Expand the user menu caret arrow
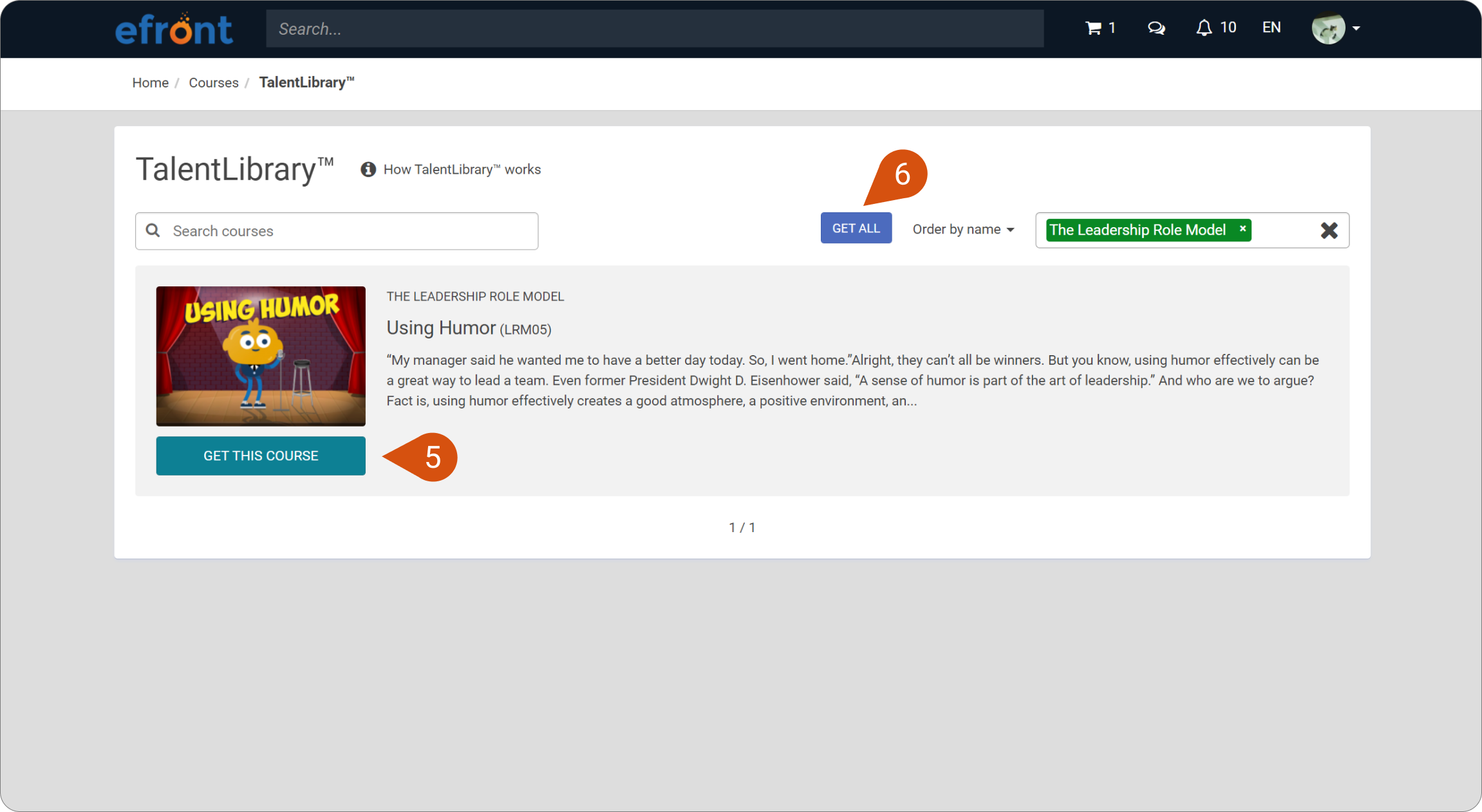Screen dimensions: 1482x812 (1356, 28)
